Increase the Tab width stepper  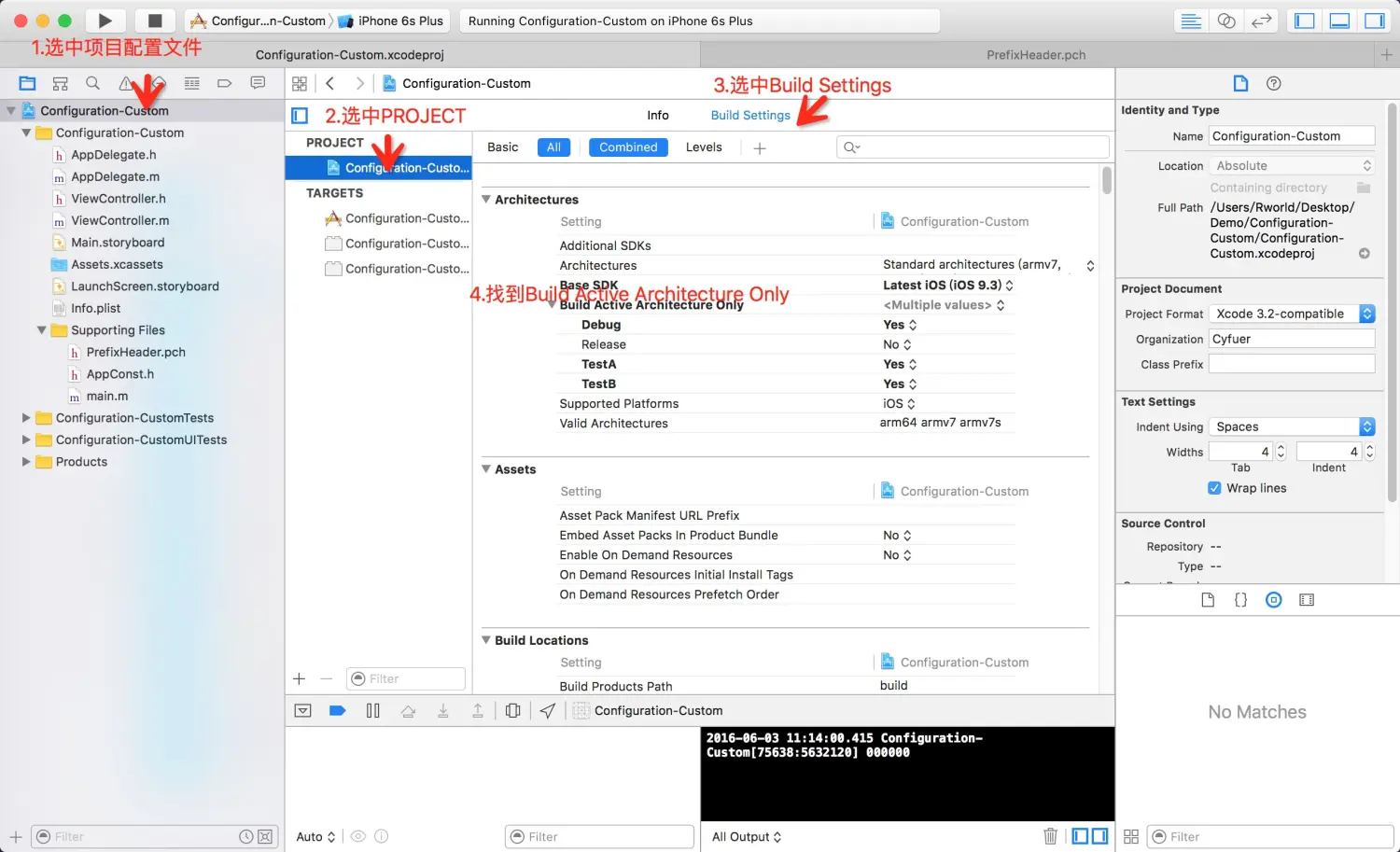pos(1281,447)
